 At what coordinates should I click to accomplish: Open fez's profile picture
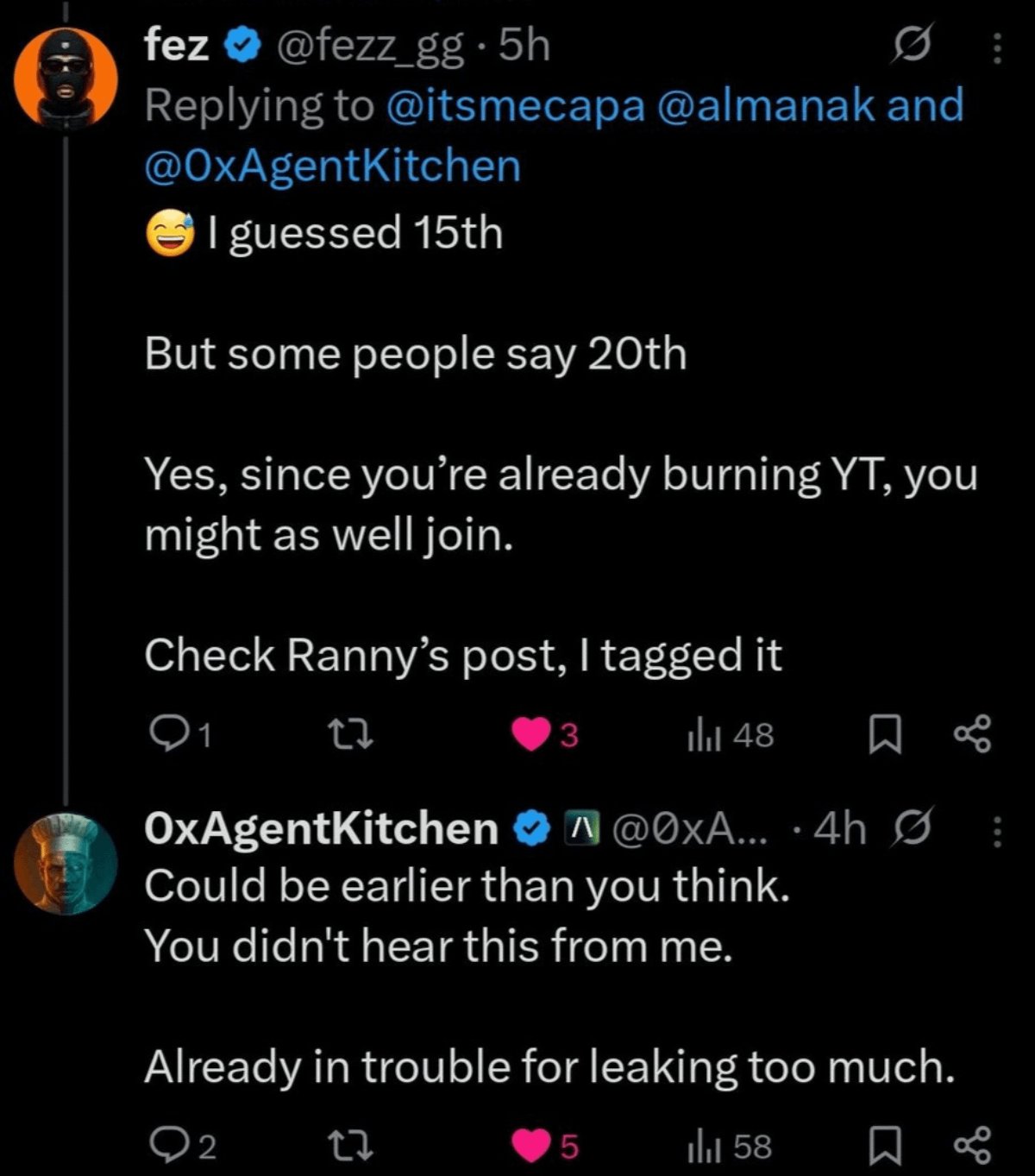(x=66, y=78)
